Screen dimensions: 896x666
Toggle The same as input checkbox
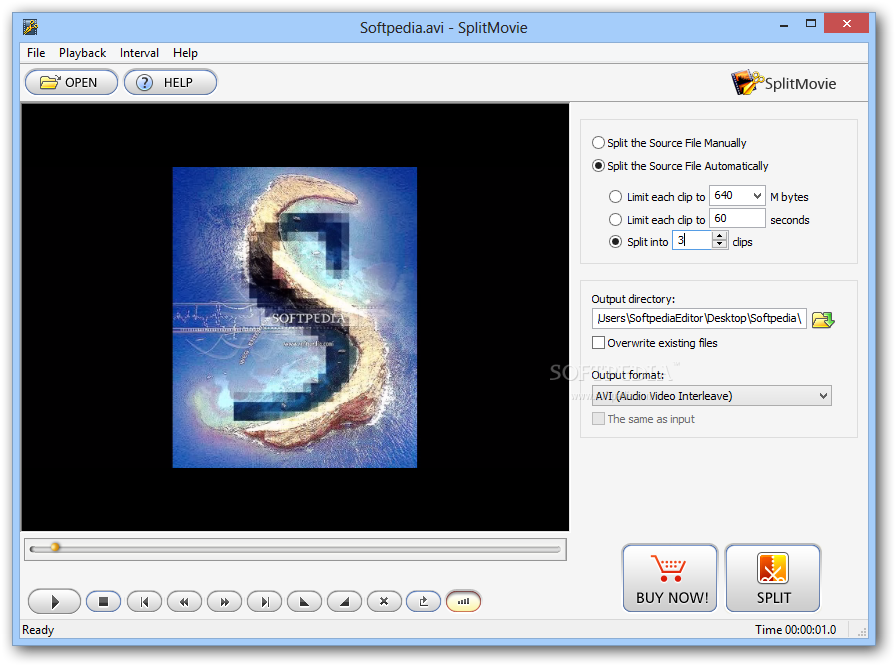pyautogui.click(x=598, y=419)
